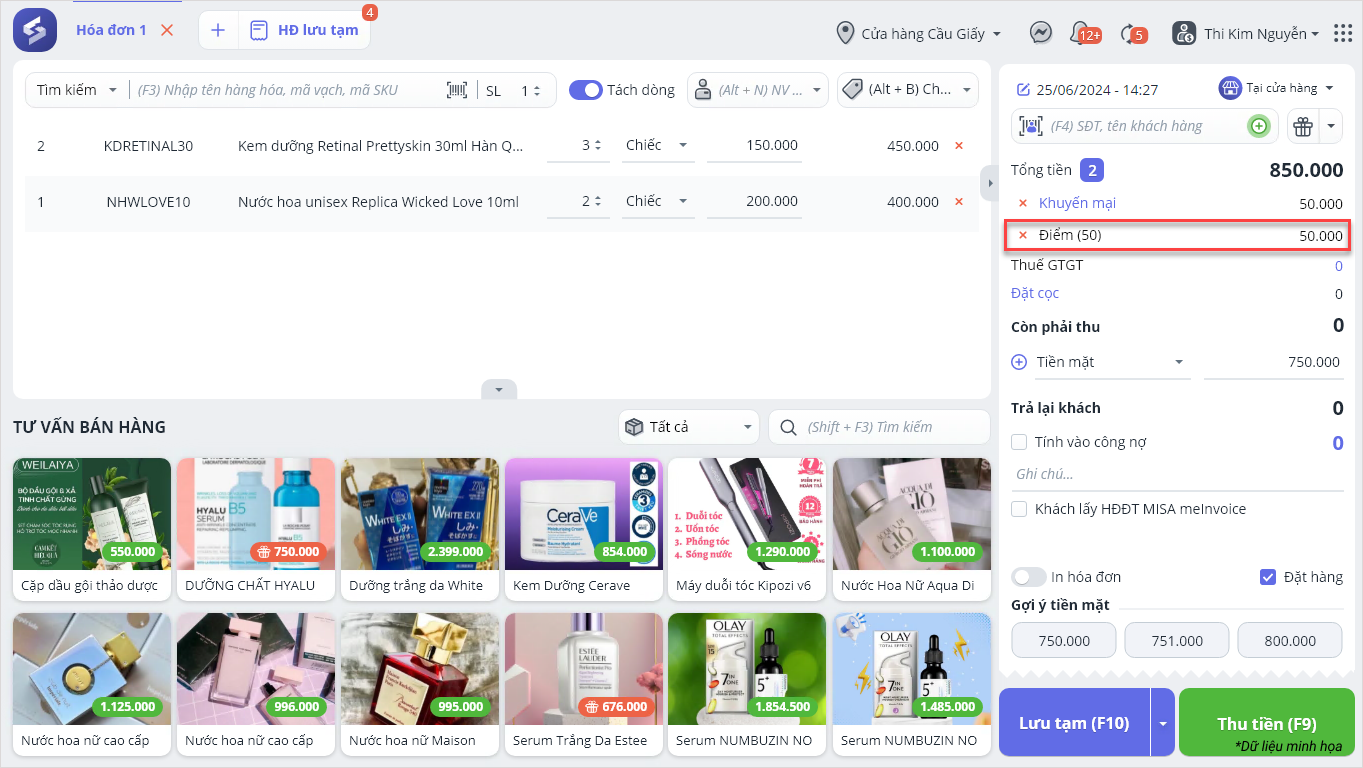Open the apps grid menu
The width and height of the screenshot is (1363, 768).
coord(1343,33)
